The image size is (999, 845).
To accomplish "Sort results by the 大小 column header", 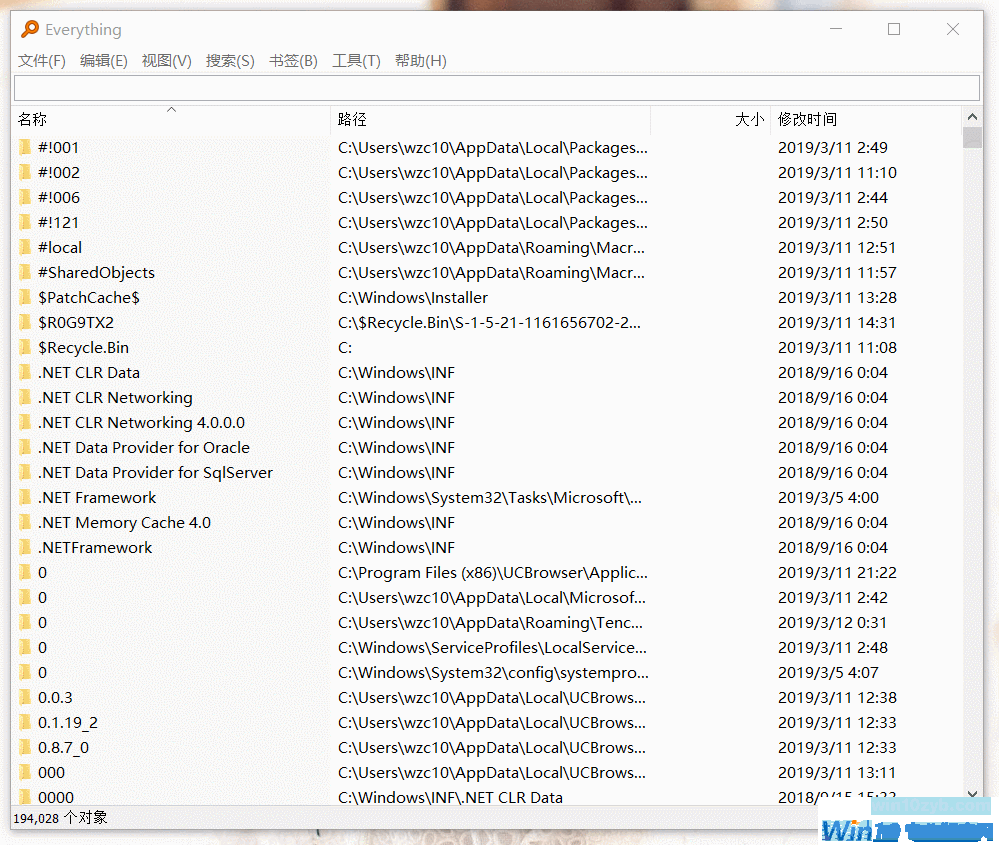I will click(x=749, y=119).
